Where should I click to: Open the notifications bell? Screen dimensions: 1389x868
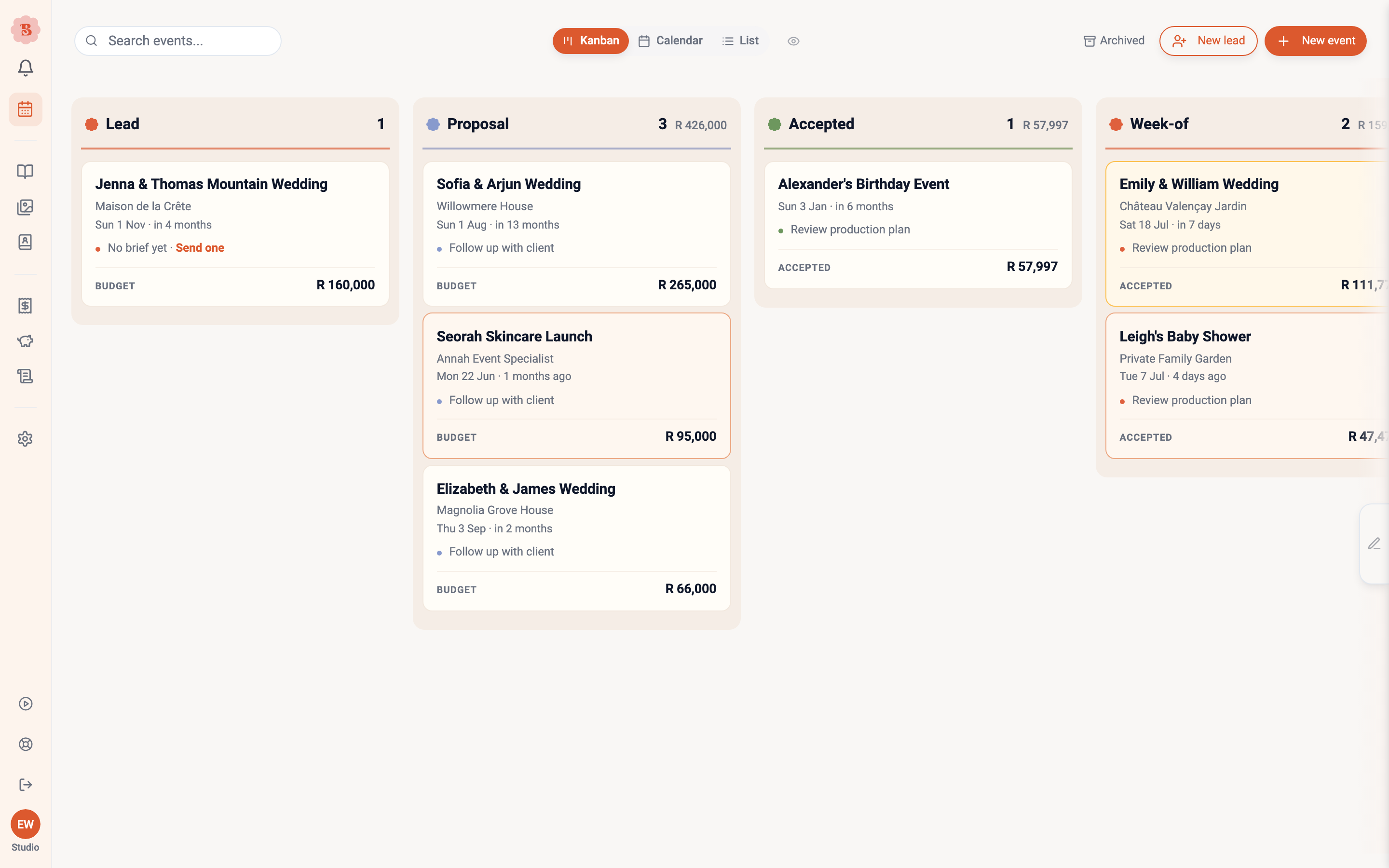click(25, 68)
